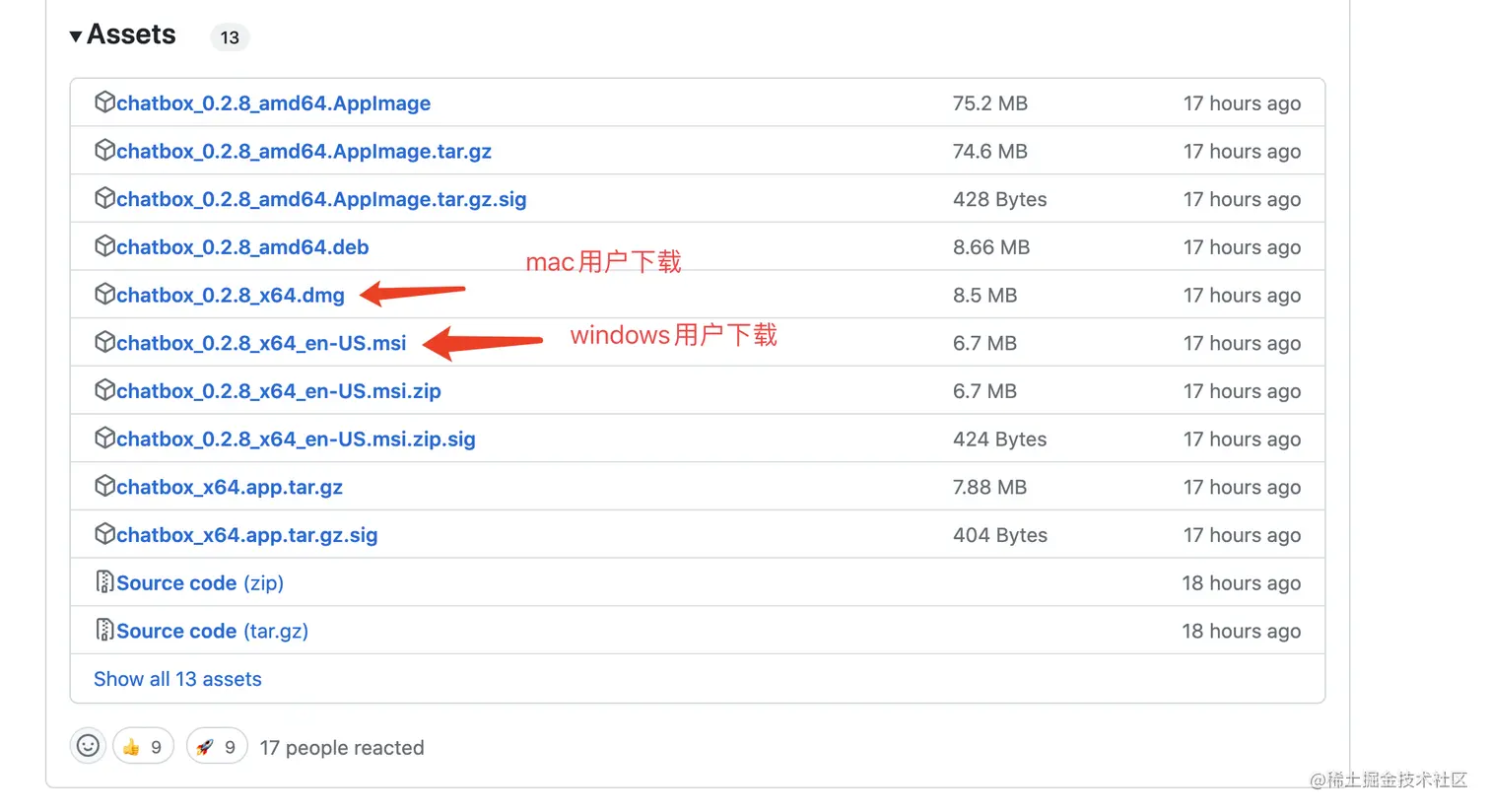This screenshot has height=812, width=1490.
Task: Toggle the thumbs-up reaction with 9
Action: click(x=143, y=747)
